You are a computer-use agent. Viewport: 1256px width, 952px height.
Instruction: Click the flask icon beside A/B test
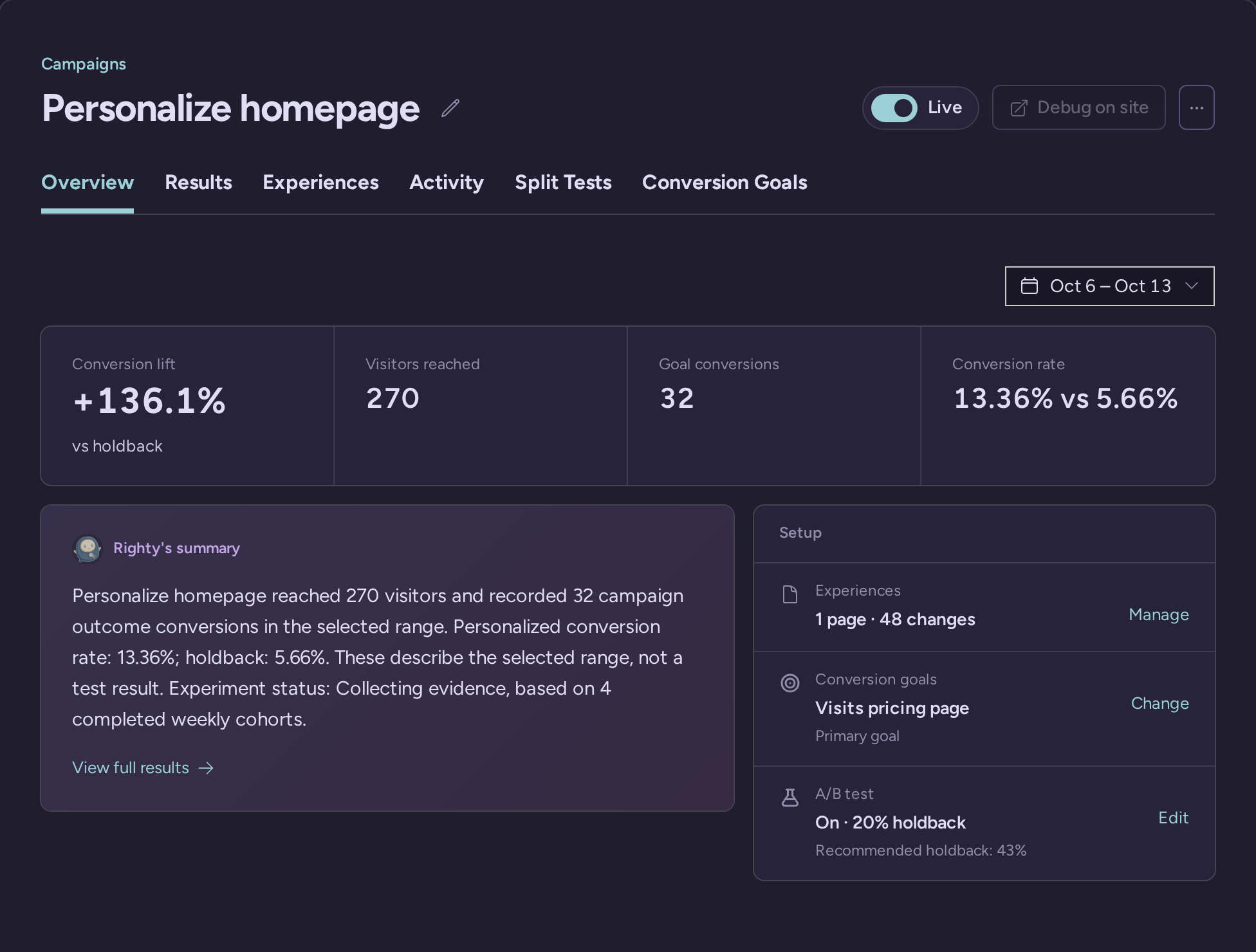point(790,798)
